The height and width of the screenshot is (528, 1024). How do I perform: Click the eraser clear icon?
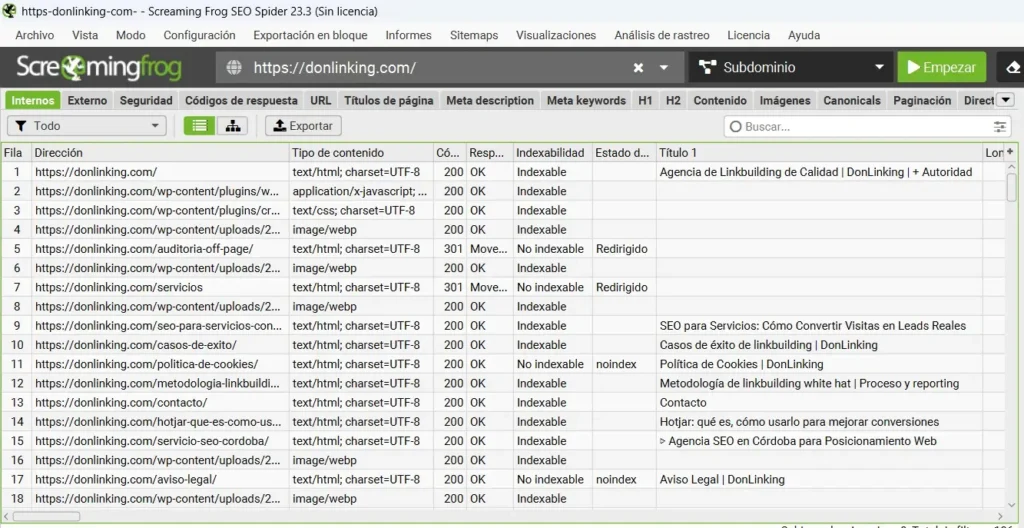tap(1012, 67)
